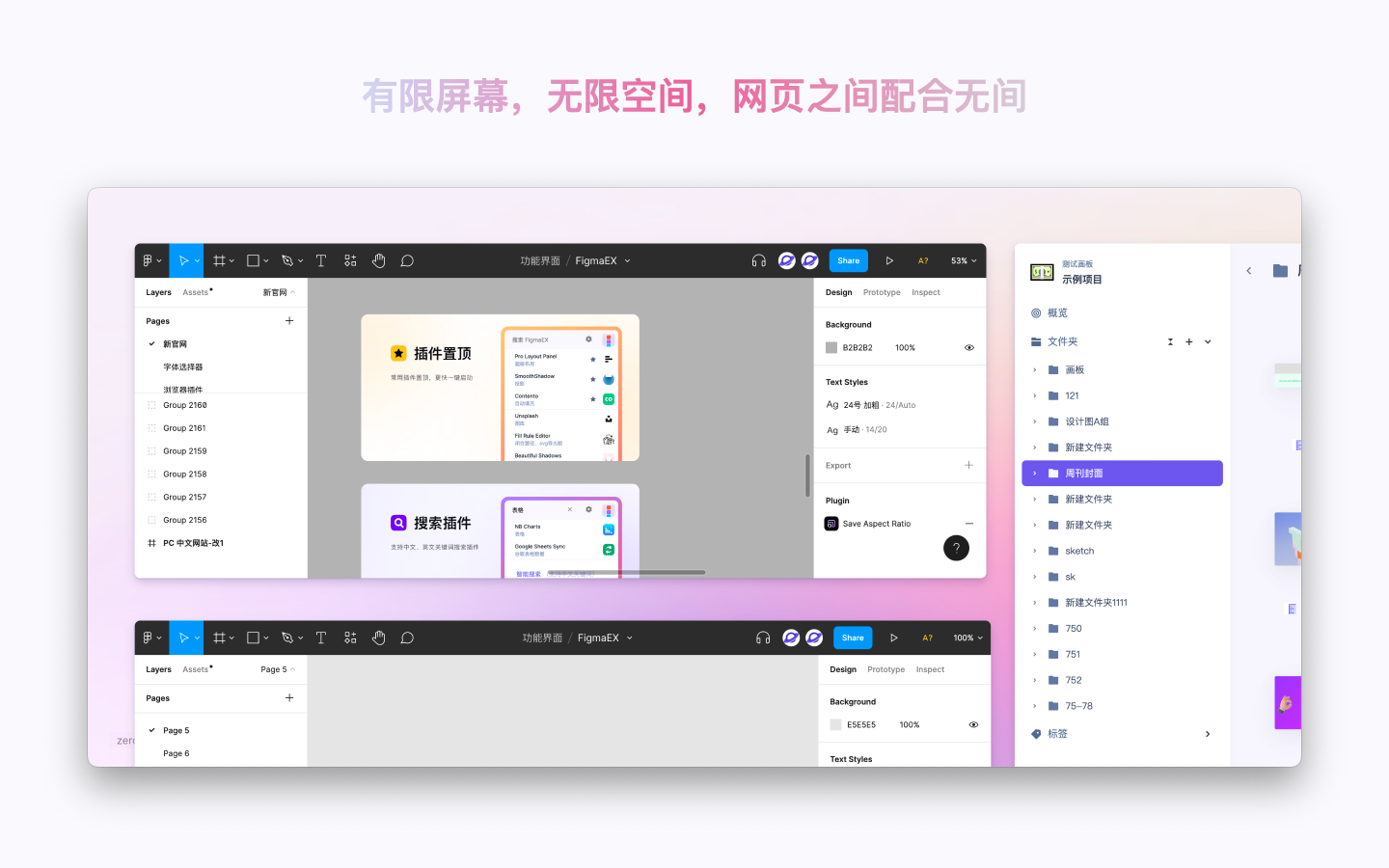Screen dimensions: 1389x868
Task: Remove the Save Aspect Ratio plugin minus icon
Action: click(x=969, y=524)
